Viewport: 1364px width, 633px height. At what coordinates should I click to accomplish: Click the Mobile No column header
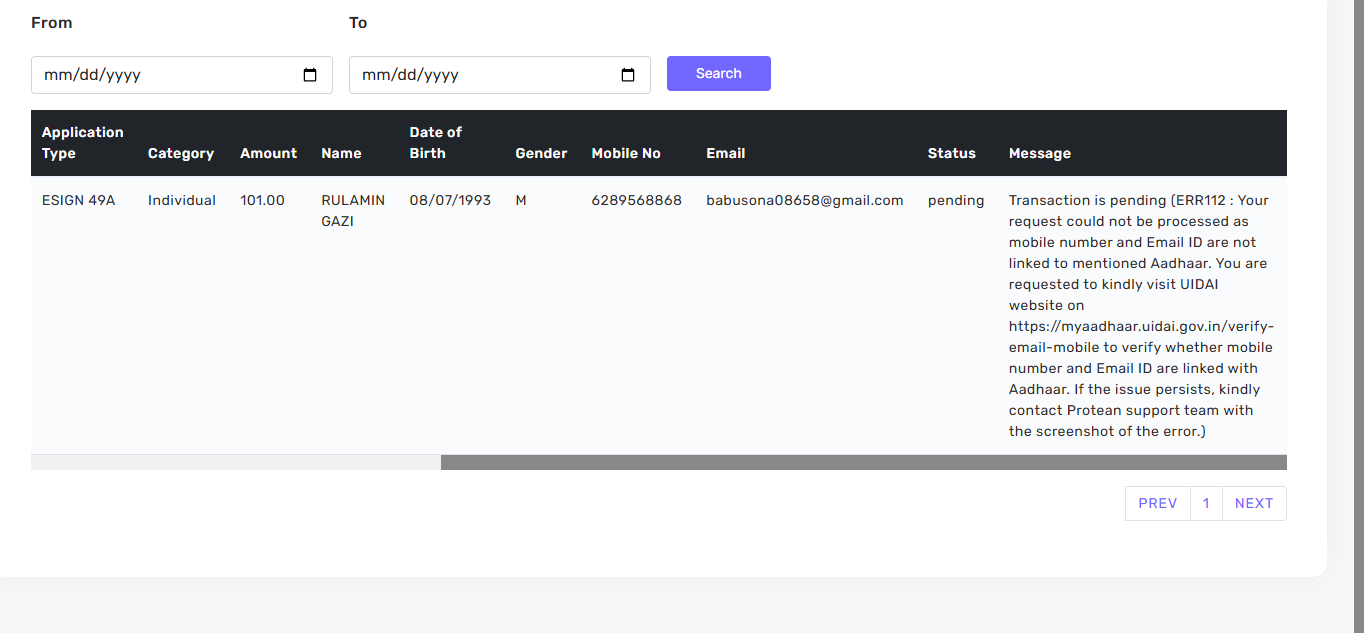(625, 154)
